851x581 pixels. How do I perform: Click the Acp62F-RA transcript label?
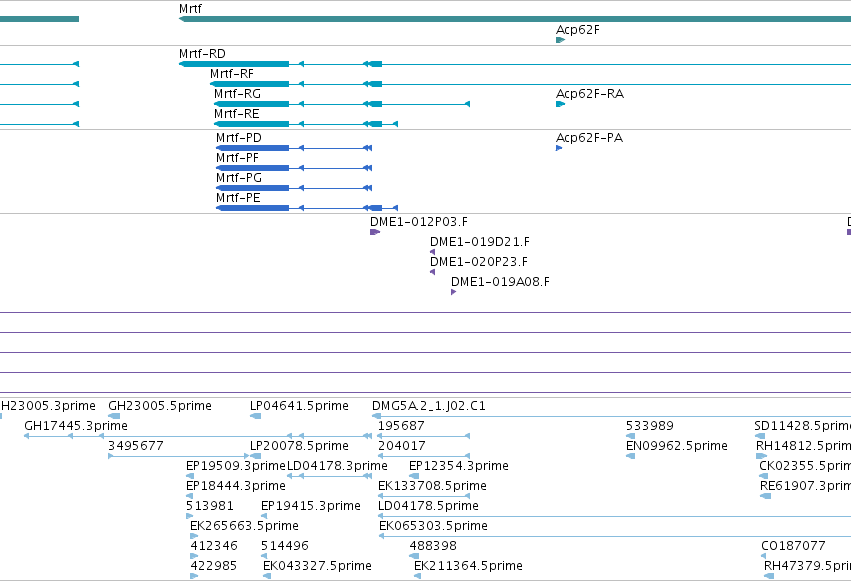590,94
